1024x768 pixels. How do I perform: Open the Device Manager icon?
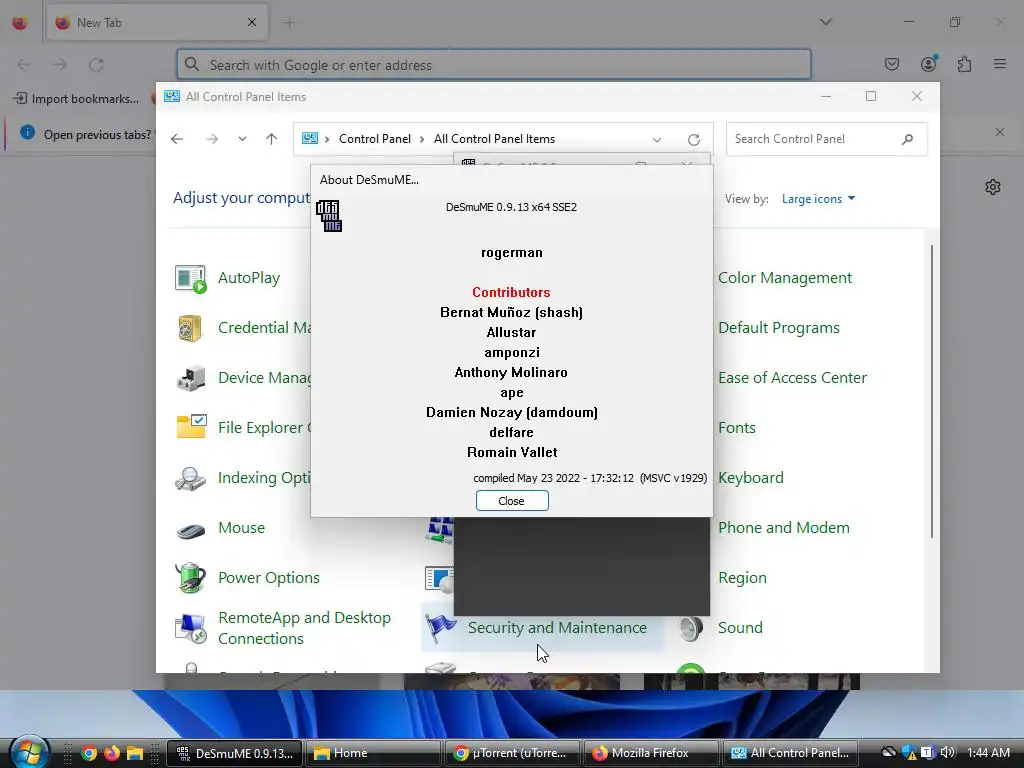(191, 378)
